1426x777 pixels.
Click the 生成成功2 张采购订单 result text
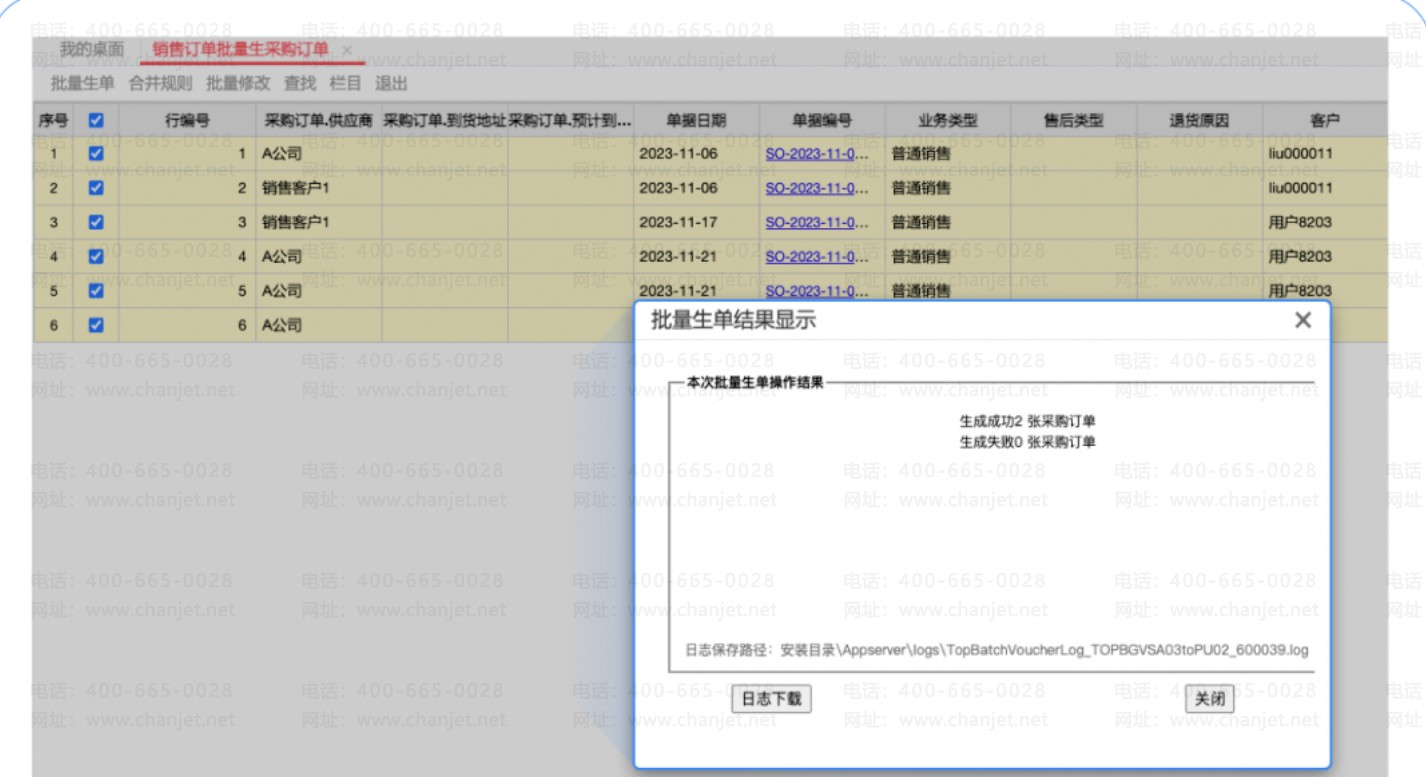tap(1027, 422)
